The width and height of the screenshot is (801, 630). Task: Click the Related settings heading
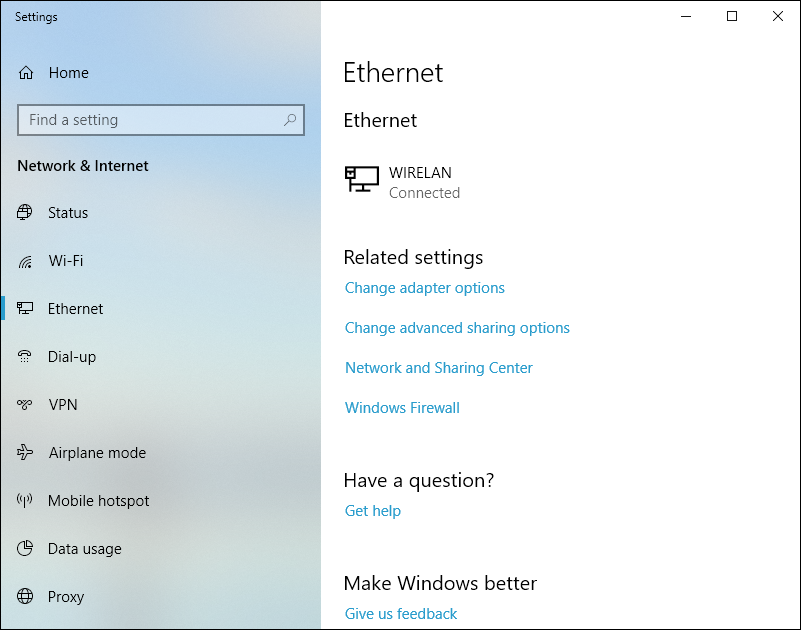413,258
